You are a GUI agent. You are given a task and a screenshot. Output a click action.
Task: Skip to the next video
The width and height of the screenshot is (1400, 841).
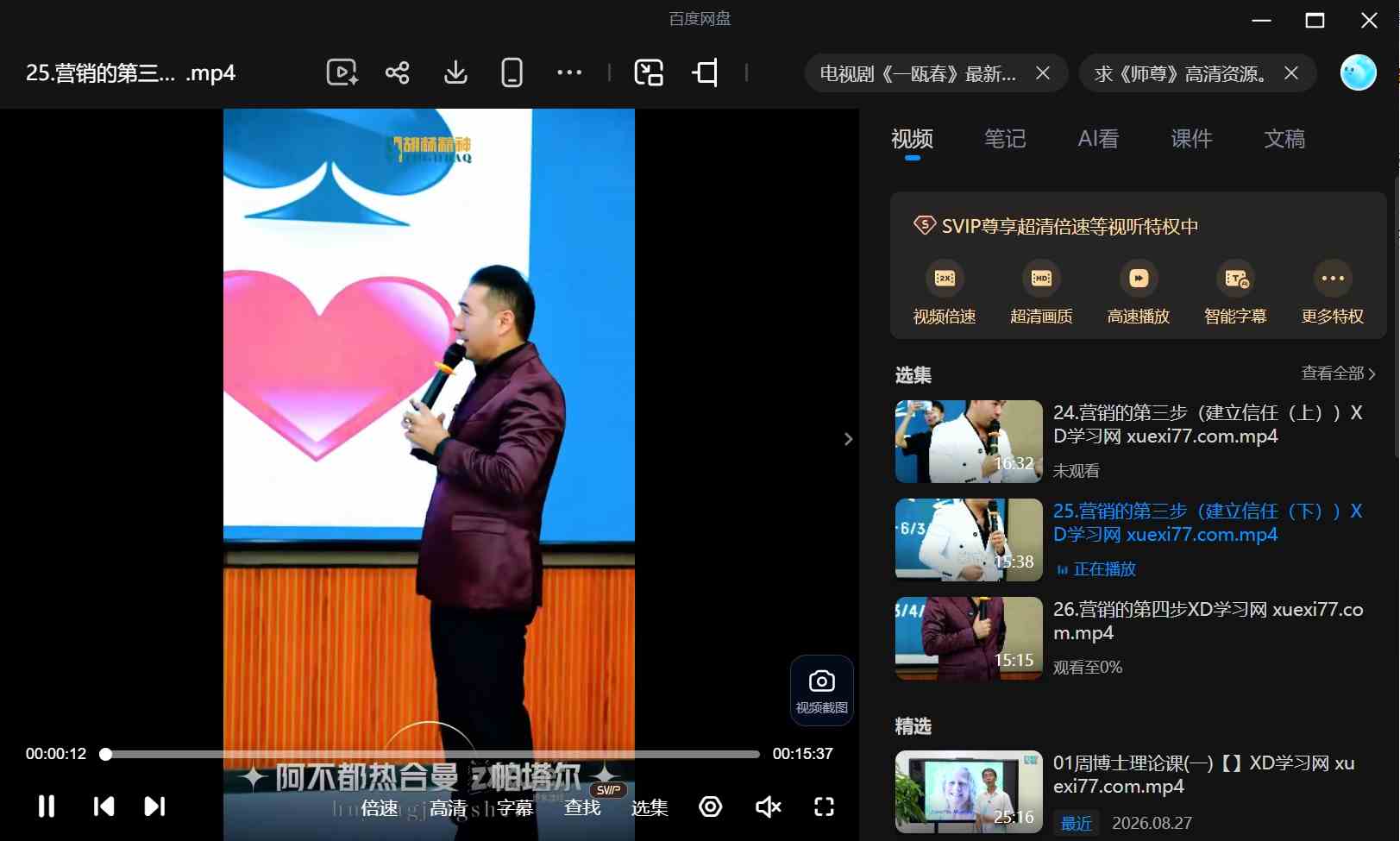[154, 806]
